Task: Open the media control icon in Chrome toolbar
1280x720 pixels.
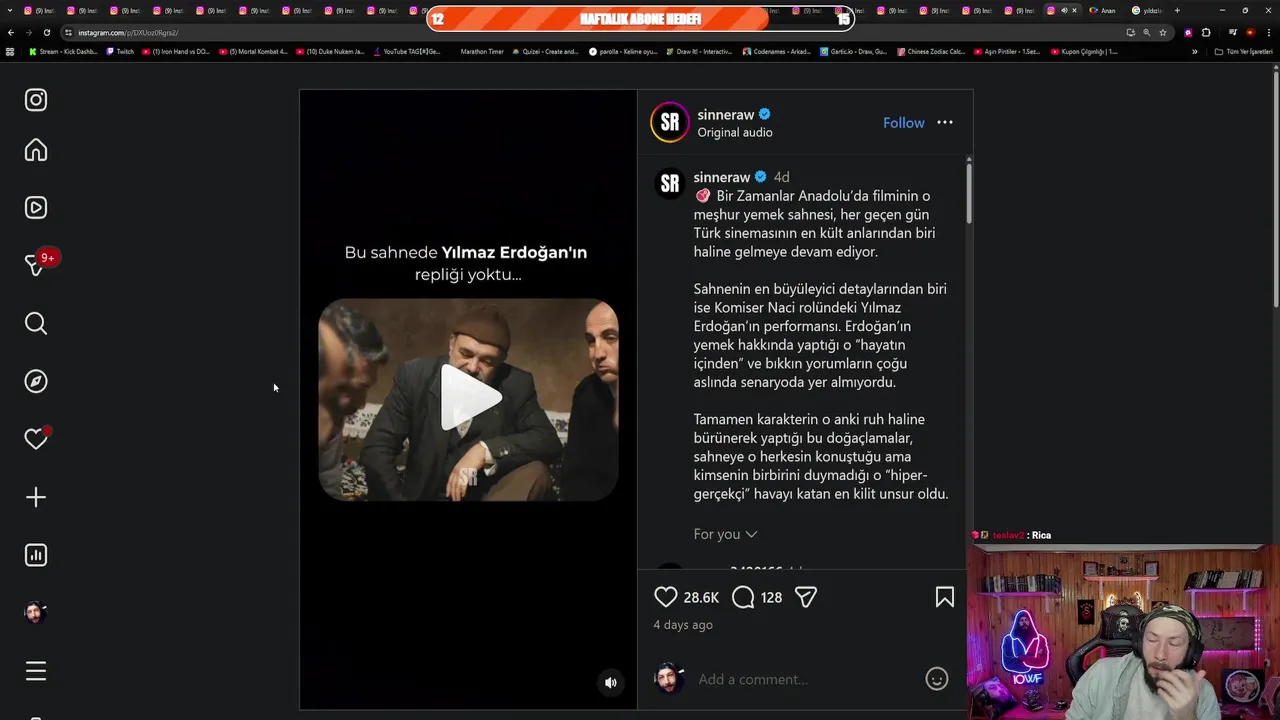Action: click(x=1232, y=32)
